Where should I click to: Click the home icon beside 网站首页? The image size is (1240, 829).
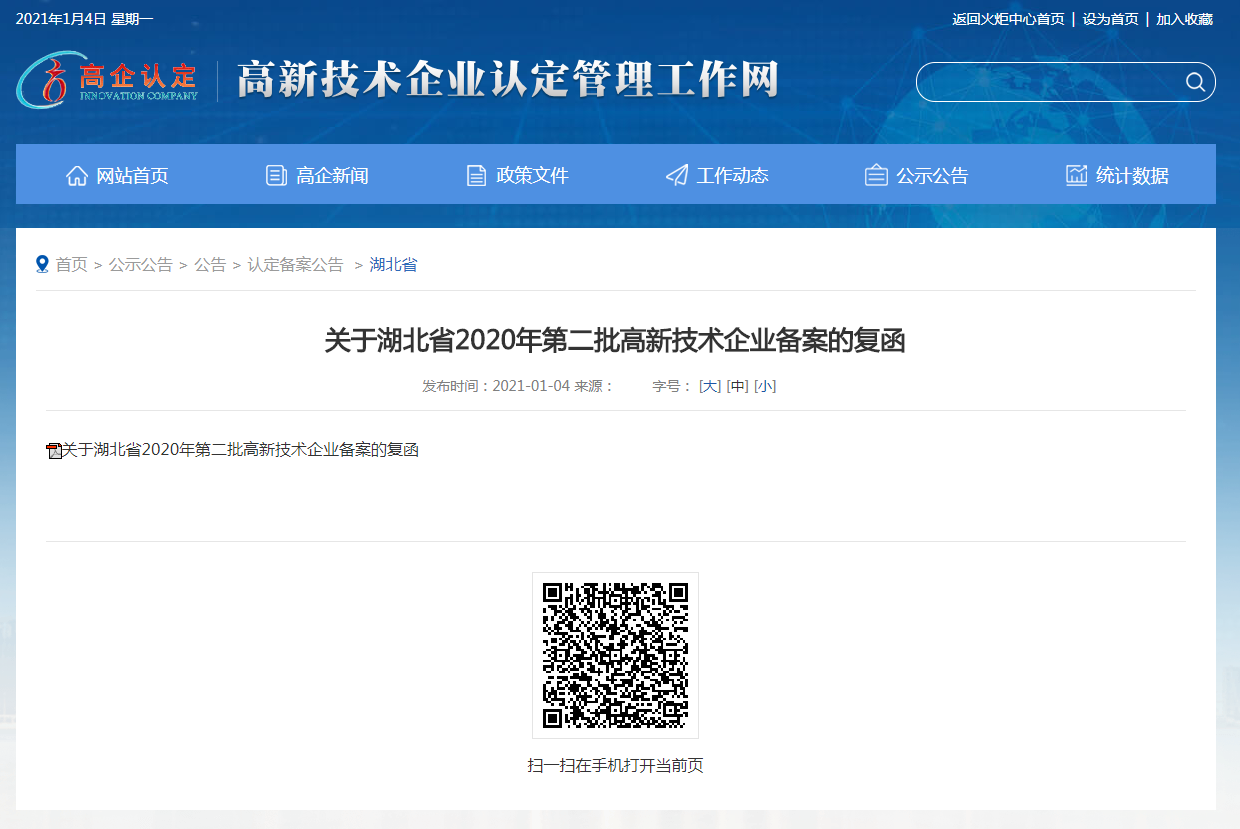(x=77, y=176)
